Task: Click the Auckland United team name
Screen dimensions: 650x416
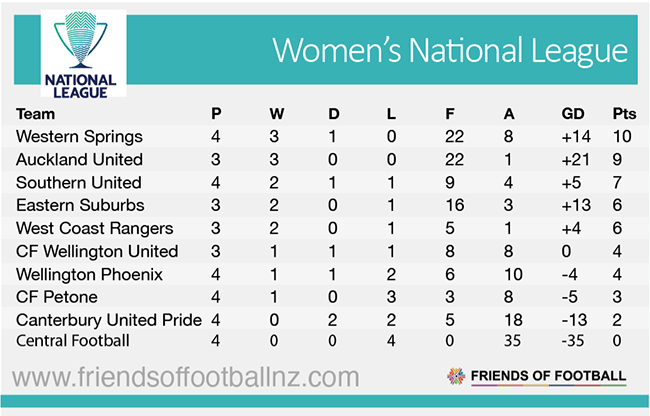Action: coord(80,159)
